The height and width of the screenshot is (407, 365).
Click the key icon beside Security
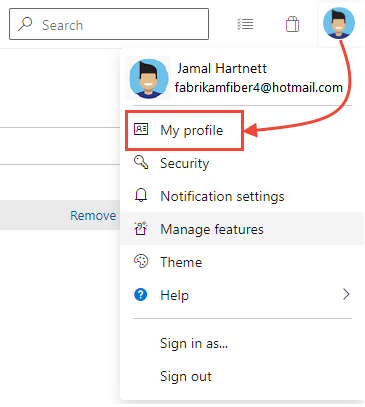[141, 162]
